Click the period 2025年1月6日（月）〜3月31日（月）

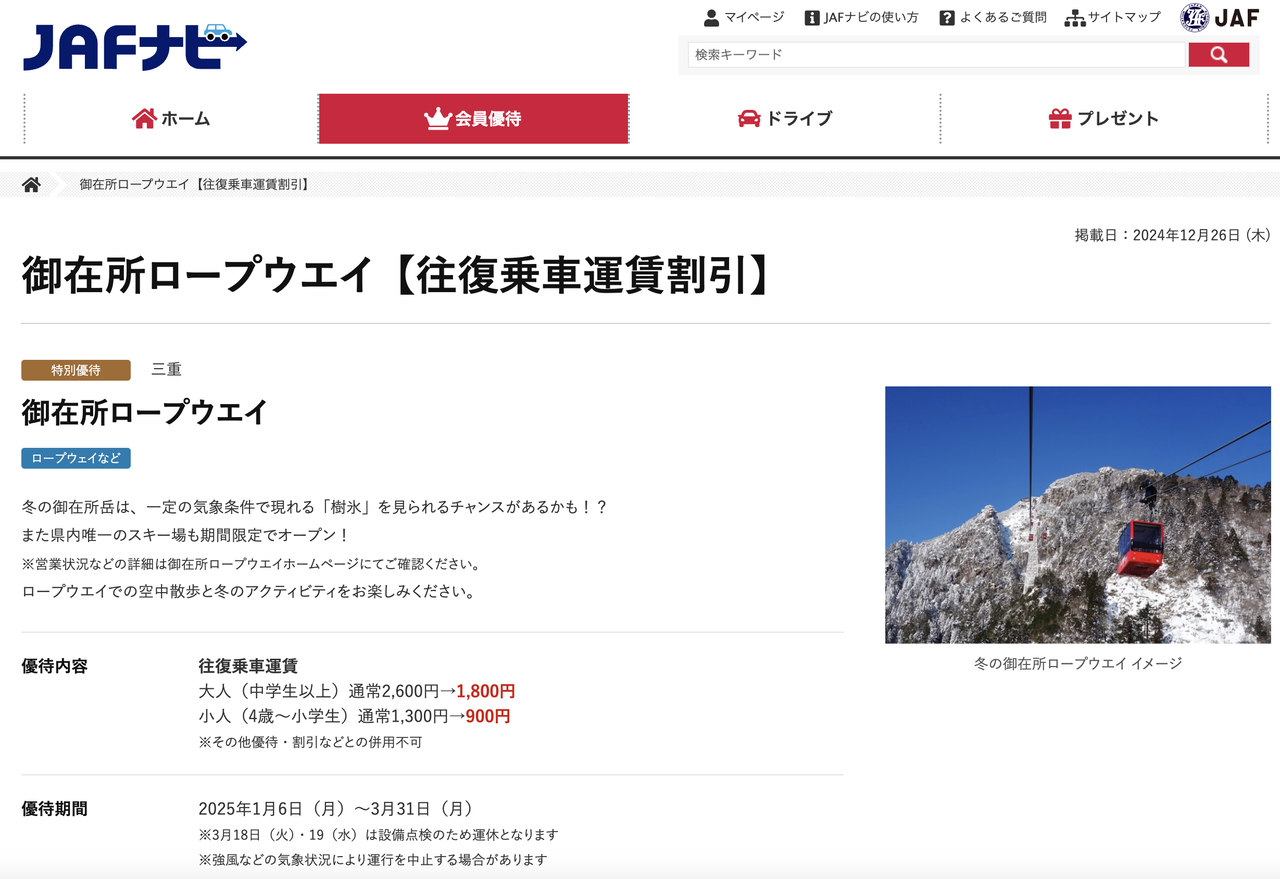[x=336, y=809]
